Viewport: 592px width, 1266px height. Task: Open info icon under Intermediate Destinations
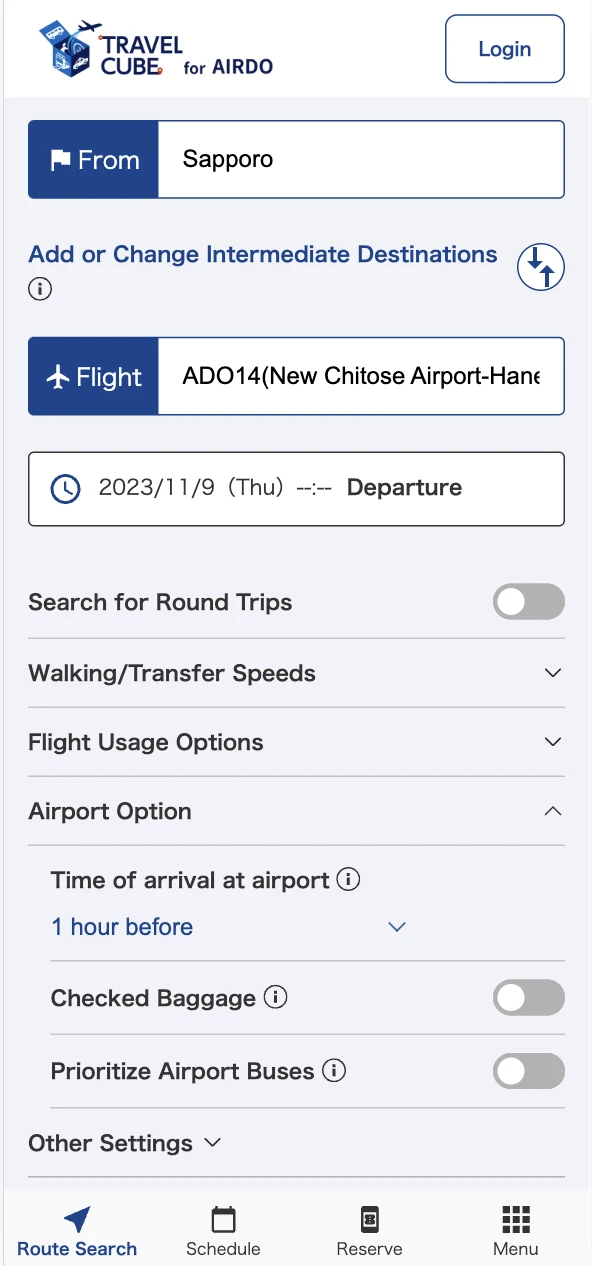[x=40, y=289]
